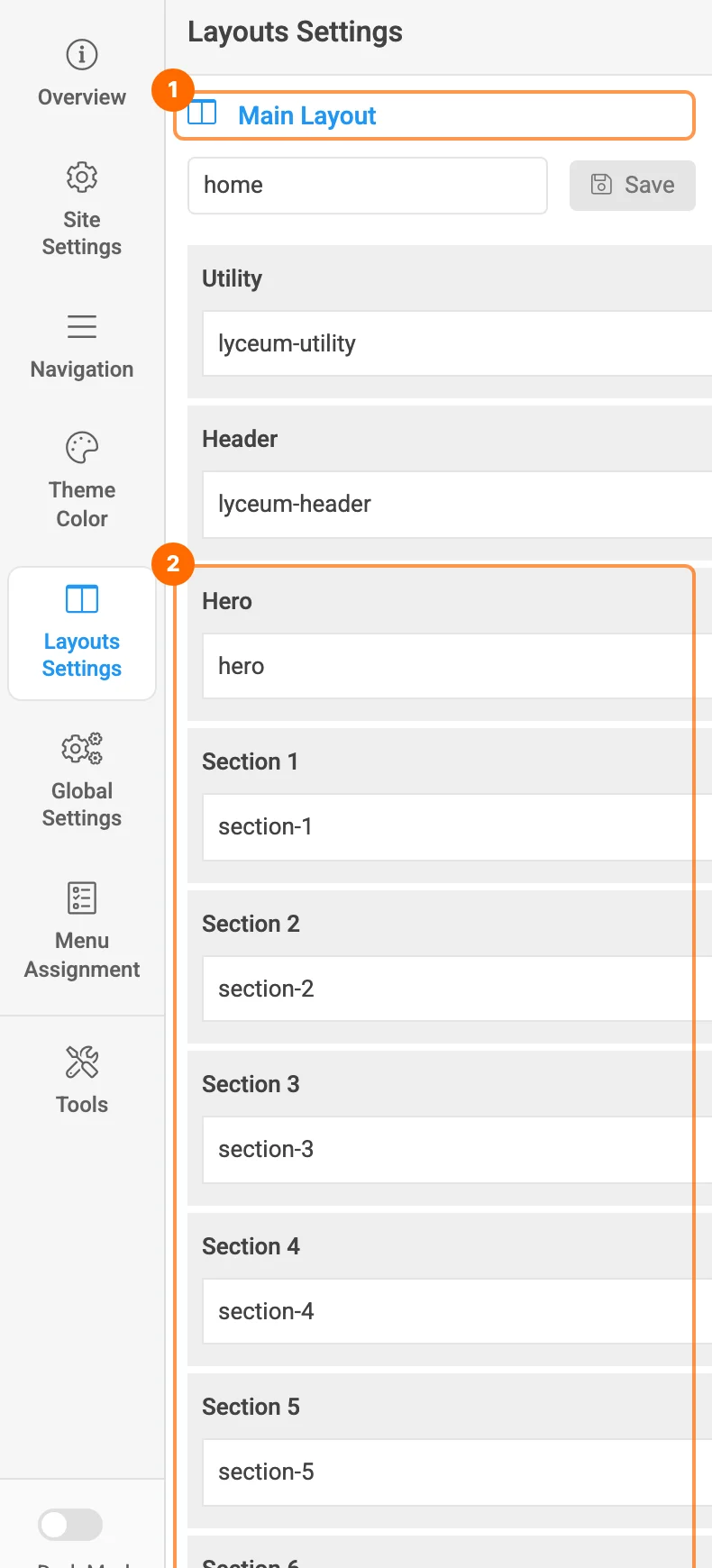Click the Section 5 heading

251,1407
